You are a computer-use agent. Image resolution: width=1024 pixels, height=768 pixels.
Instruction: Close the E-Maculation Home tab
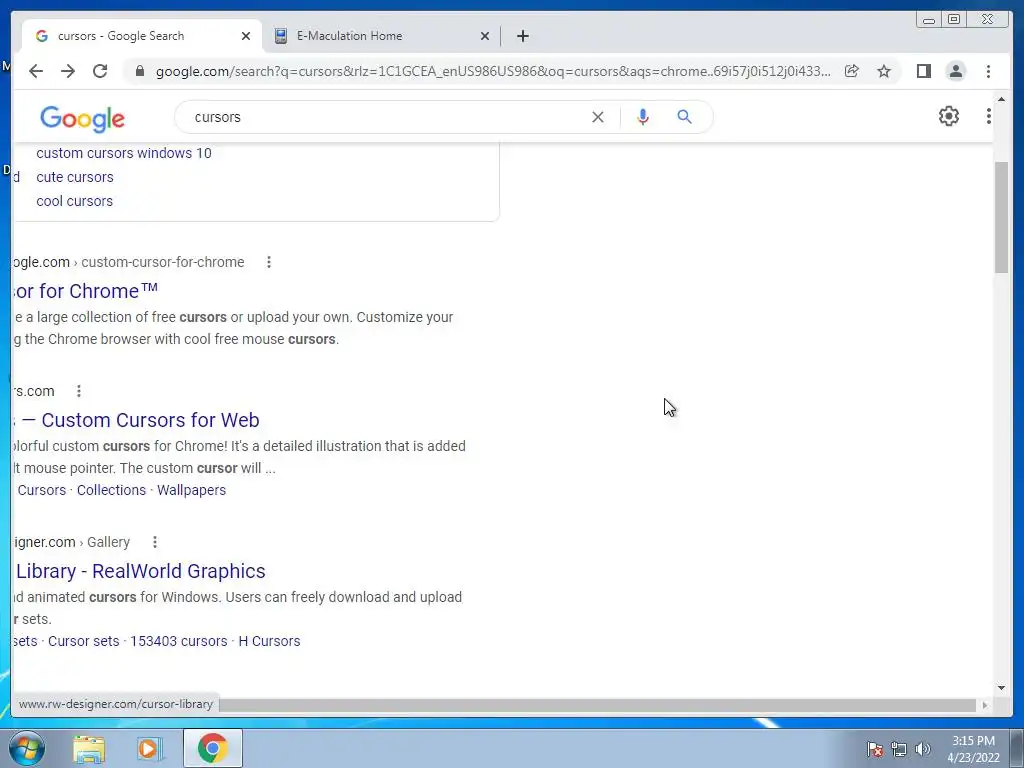click(x=485, y=36)
